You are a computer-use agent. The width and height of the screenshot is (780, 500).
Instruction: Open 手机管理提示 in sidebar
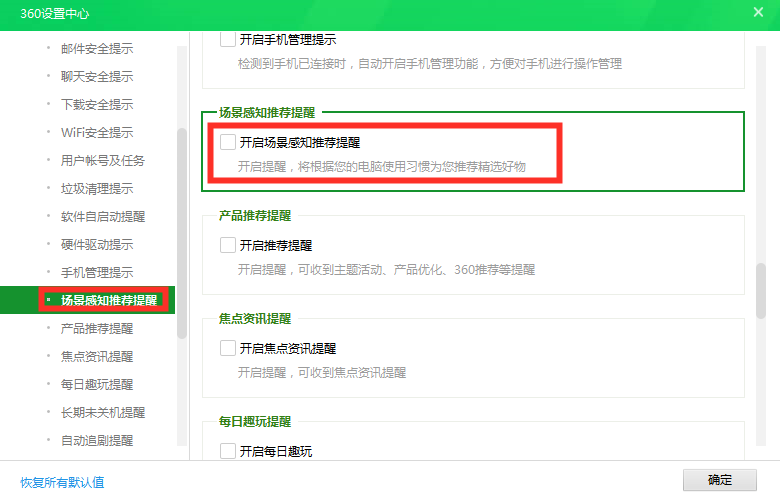point(97,273)
